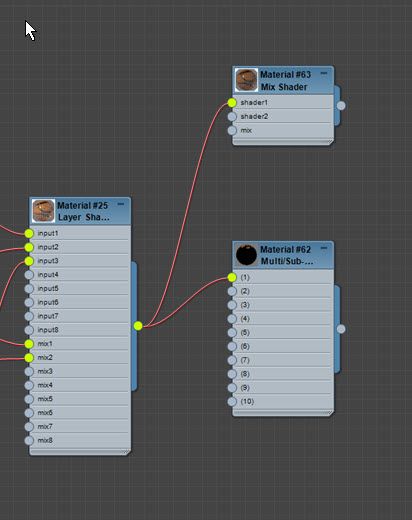Viewport: 412px width, 520px height.
Task: Click the Material #63 preview thumbnail
Action: coord(246,80)
